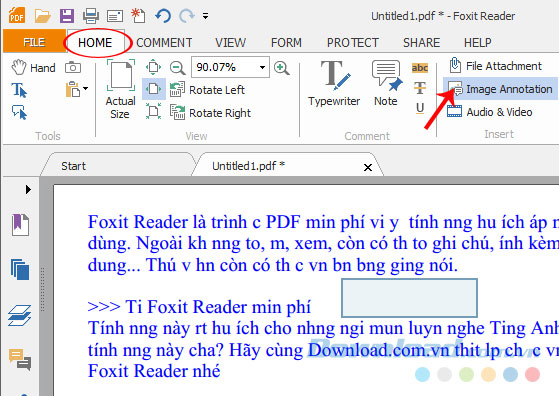Save the document with the purple floppy icon
Screen dimensions: 559x396
67,16
